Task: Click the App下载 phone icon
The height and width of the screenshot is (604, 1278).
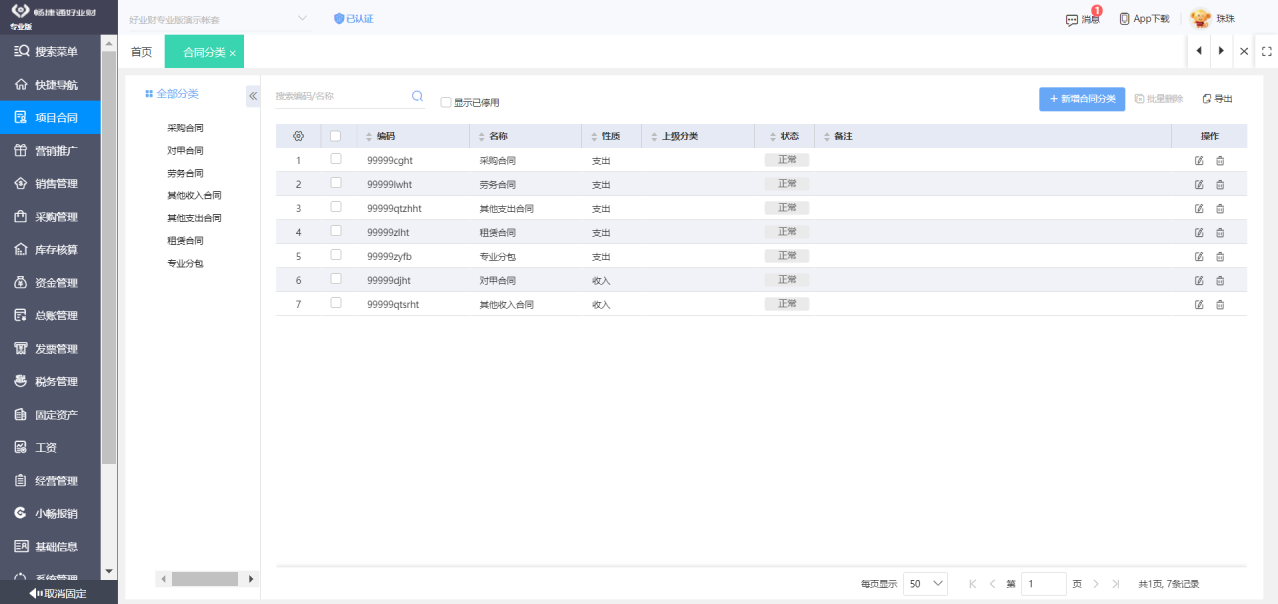Action: (x=1125, y=19)
